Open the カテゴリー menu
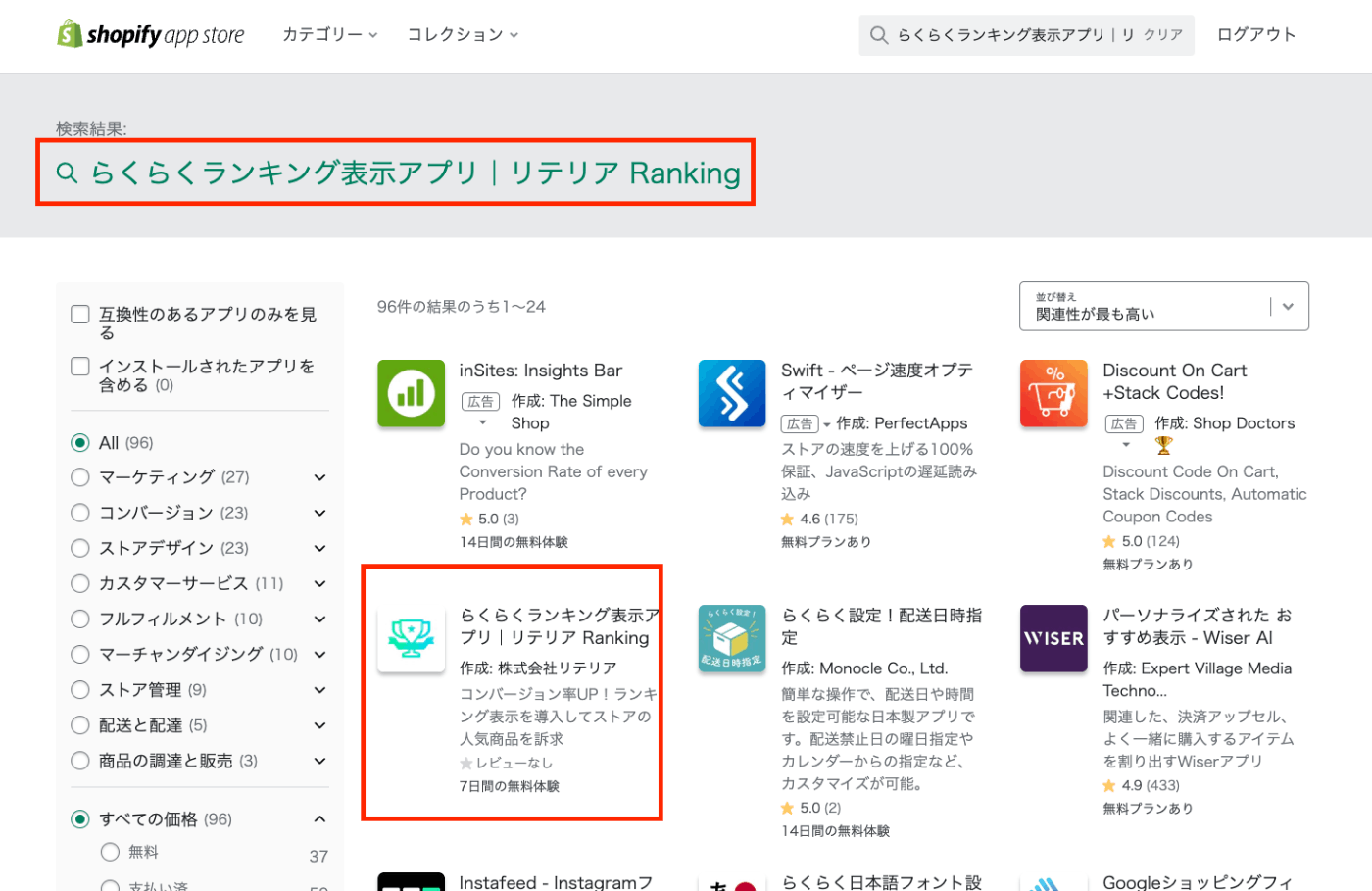This screenshot has height=891, width=1372. coord(329,34)
